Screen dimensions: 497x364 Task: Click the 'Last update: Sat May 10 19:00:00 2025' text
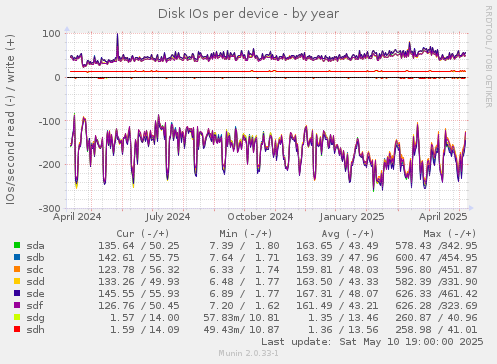372,342
